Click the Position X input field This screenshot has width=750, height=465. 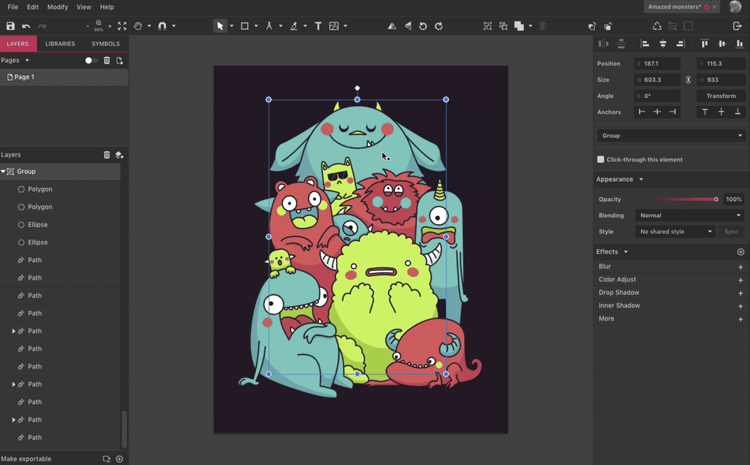(657, 64)
